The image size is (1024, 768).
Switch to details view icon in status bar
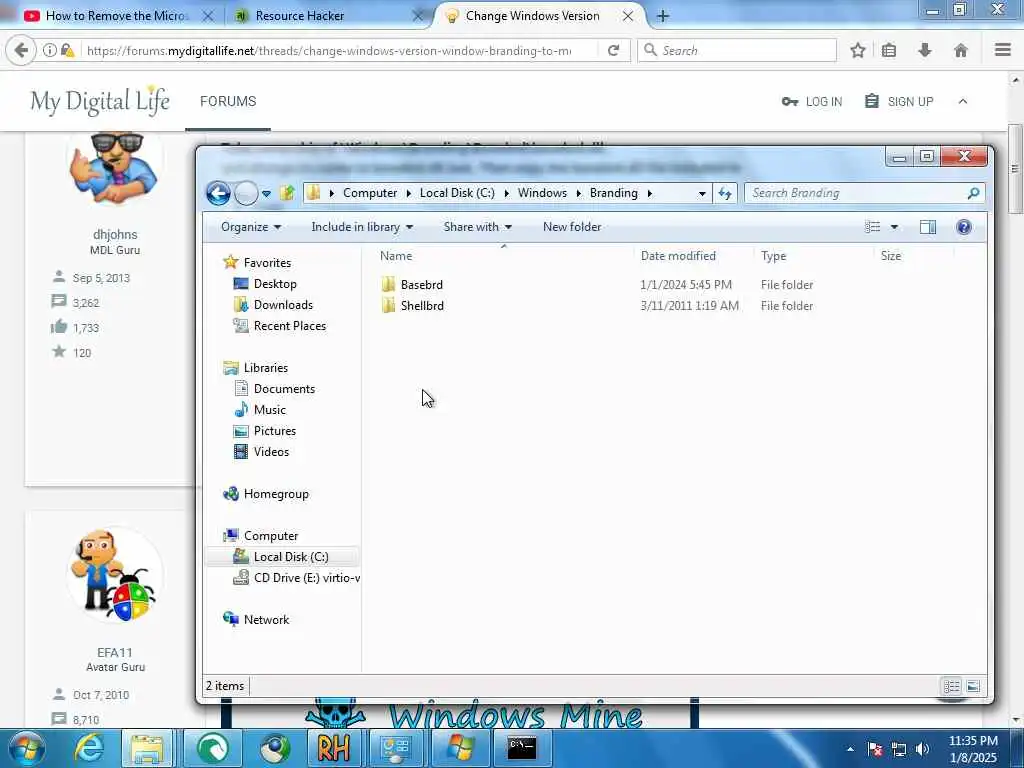(952, 686)
